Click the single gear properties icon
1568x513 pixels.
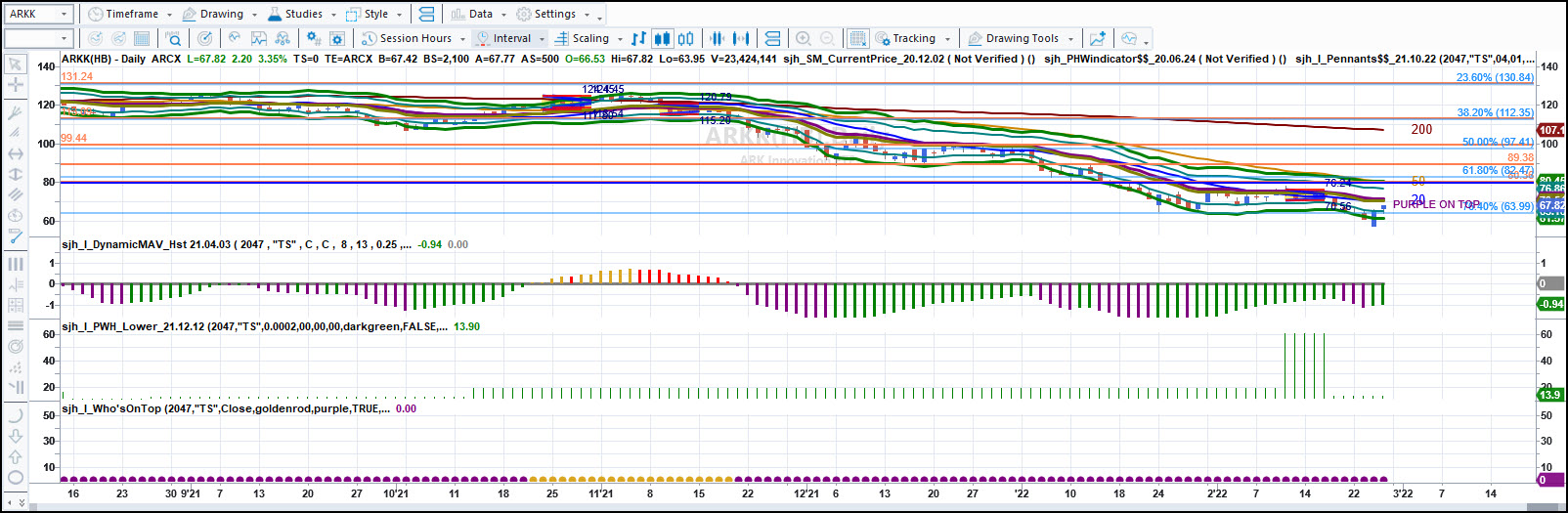click(x=337, y=38)
